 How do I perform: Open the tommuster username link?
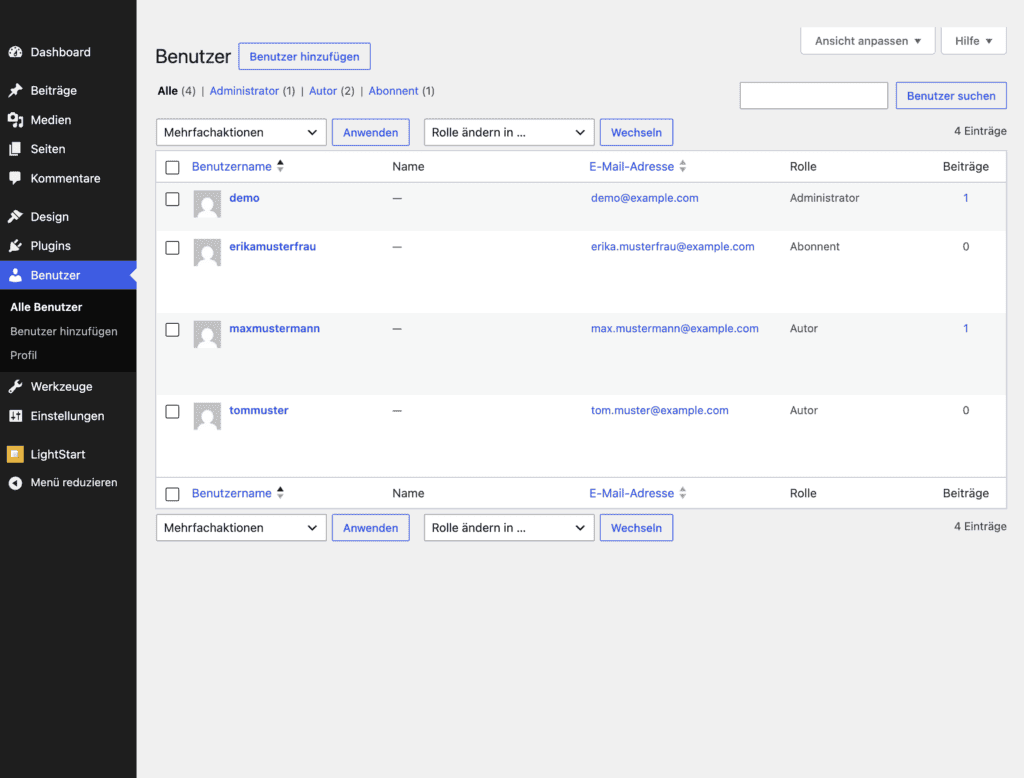pyautogui.click(x=259, y=410)
